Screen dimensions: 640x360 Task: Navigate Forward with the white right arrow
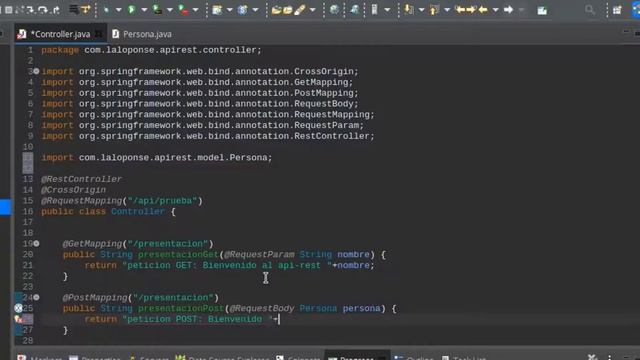click(x=508, y=10)
